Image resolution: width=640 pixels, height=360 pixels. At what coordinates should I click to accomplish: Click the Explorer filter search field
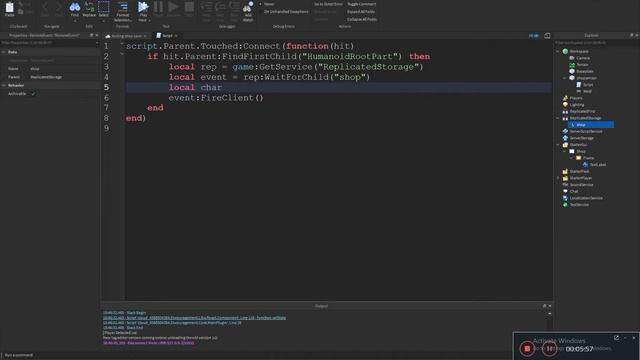[596, 42]
